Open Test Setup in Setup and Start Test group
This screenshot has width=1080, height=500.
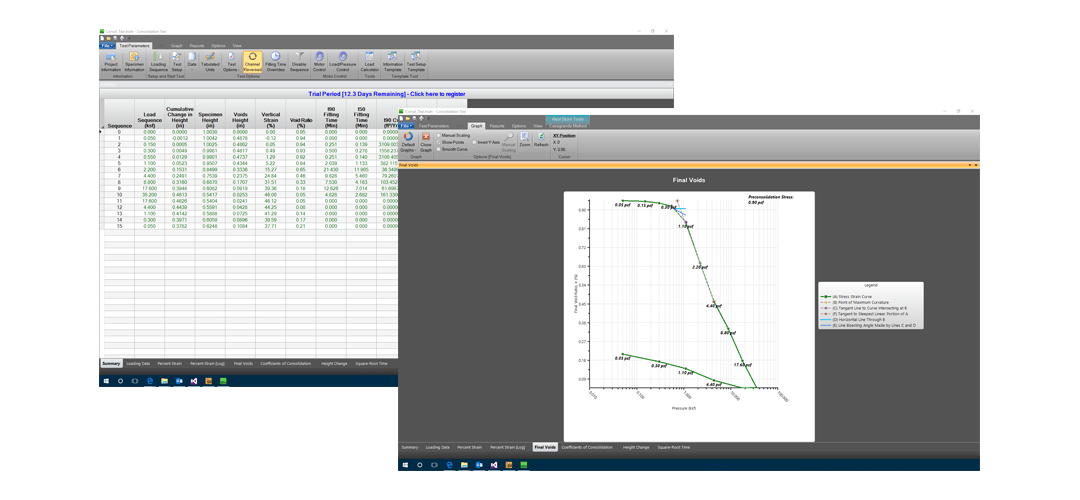click(x=177, y=61)
